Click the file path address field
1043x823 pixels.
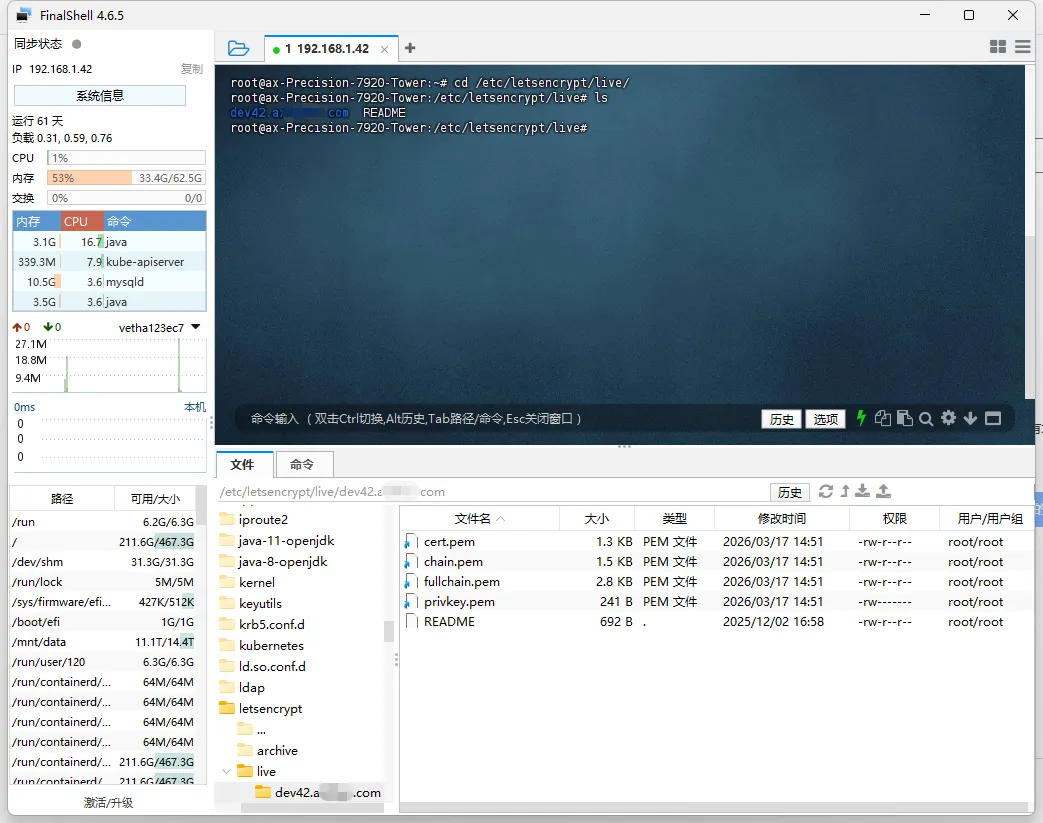492,492
